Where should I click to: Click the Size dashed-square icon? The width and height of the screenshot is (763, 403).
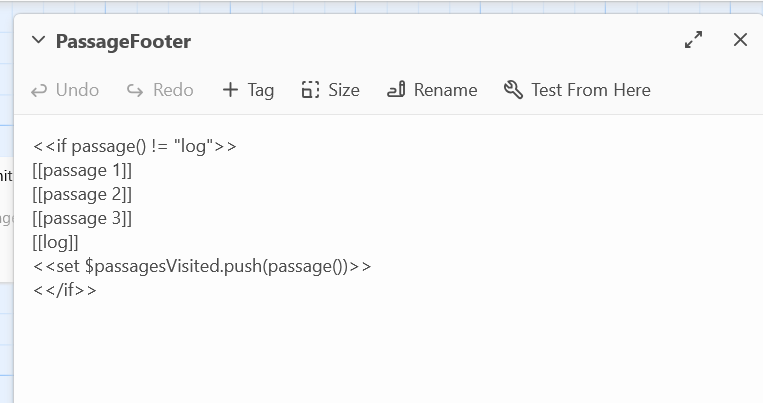pos(310,90)
